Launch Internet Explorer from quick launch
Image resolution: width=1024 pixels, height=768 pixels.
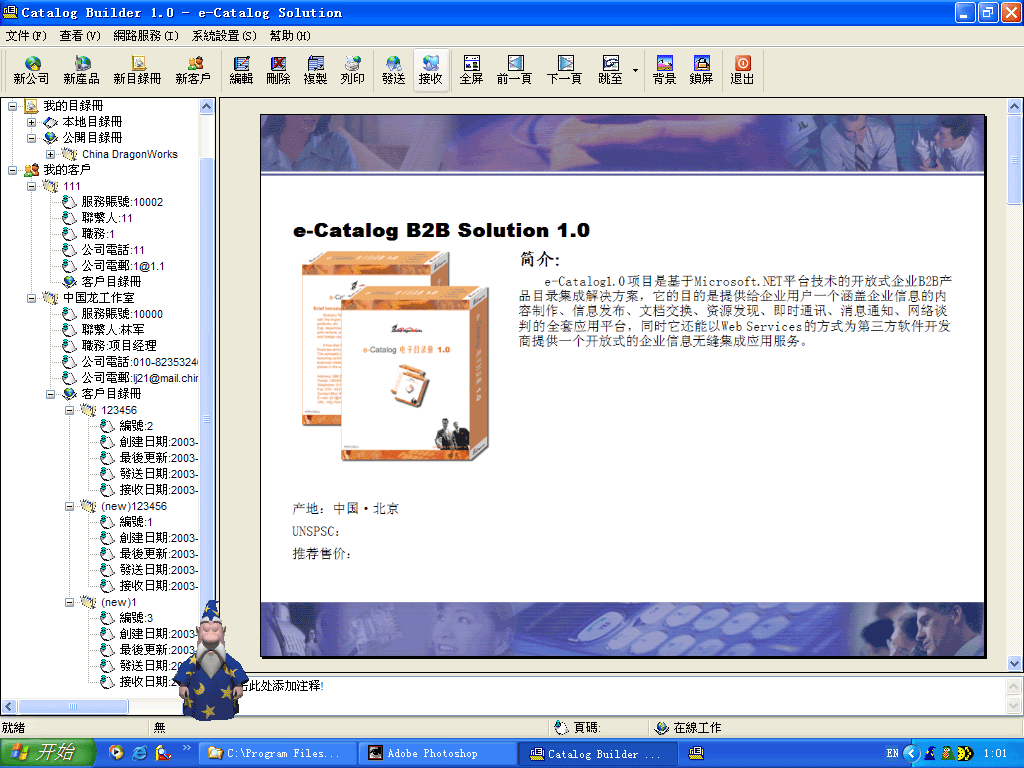tap(139, 753)
